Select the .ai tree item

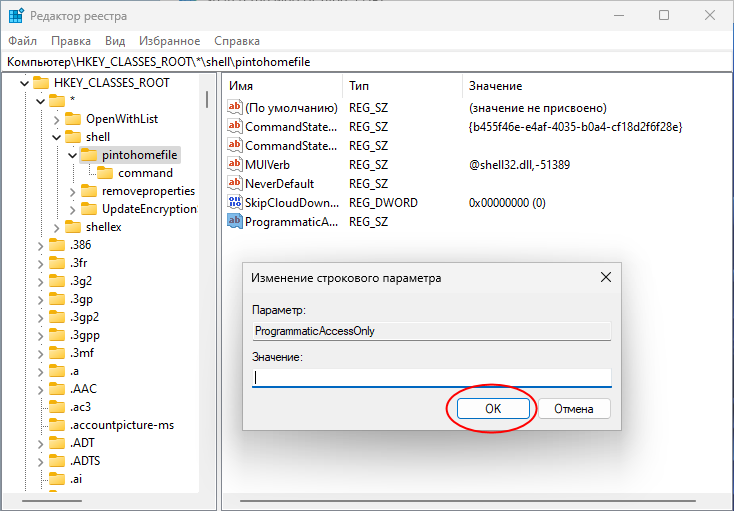point(76,479)
